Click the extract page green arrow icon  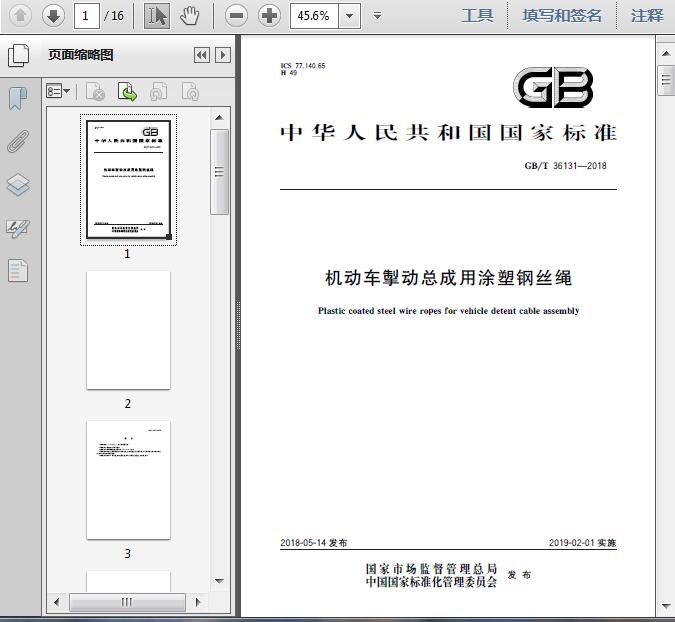click(x=127, y=91)
